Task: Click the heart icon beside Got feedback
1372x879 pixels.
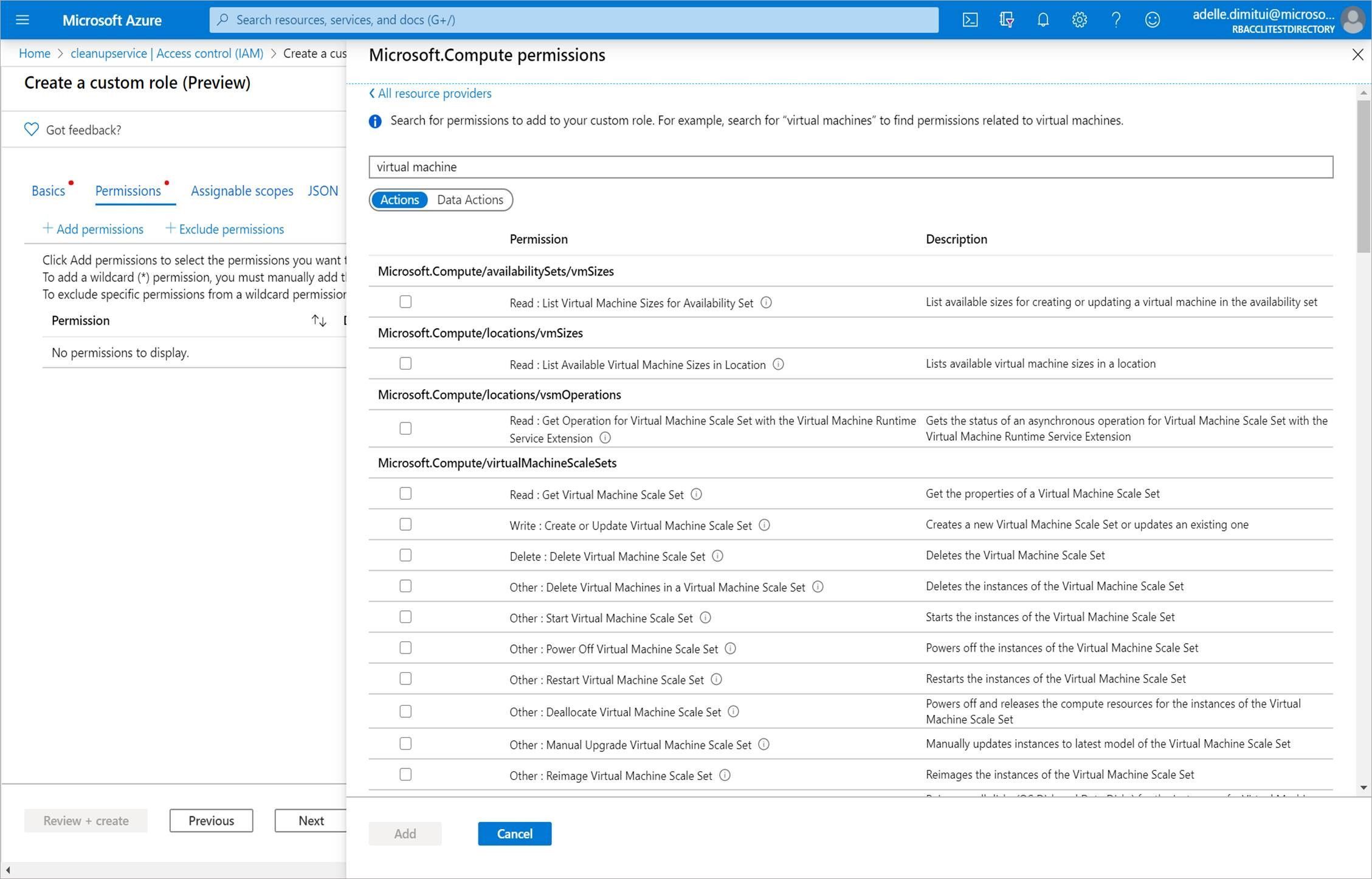Action: pos(32,129)
